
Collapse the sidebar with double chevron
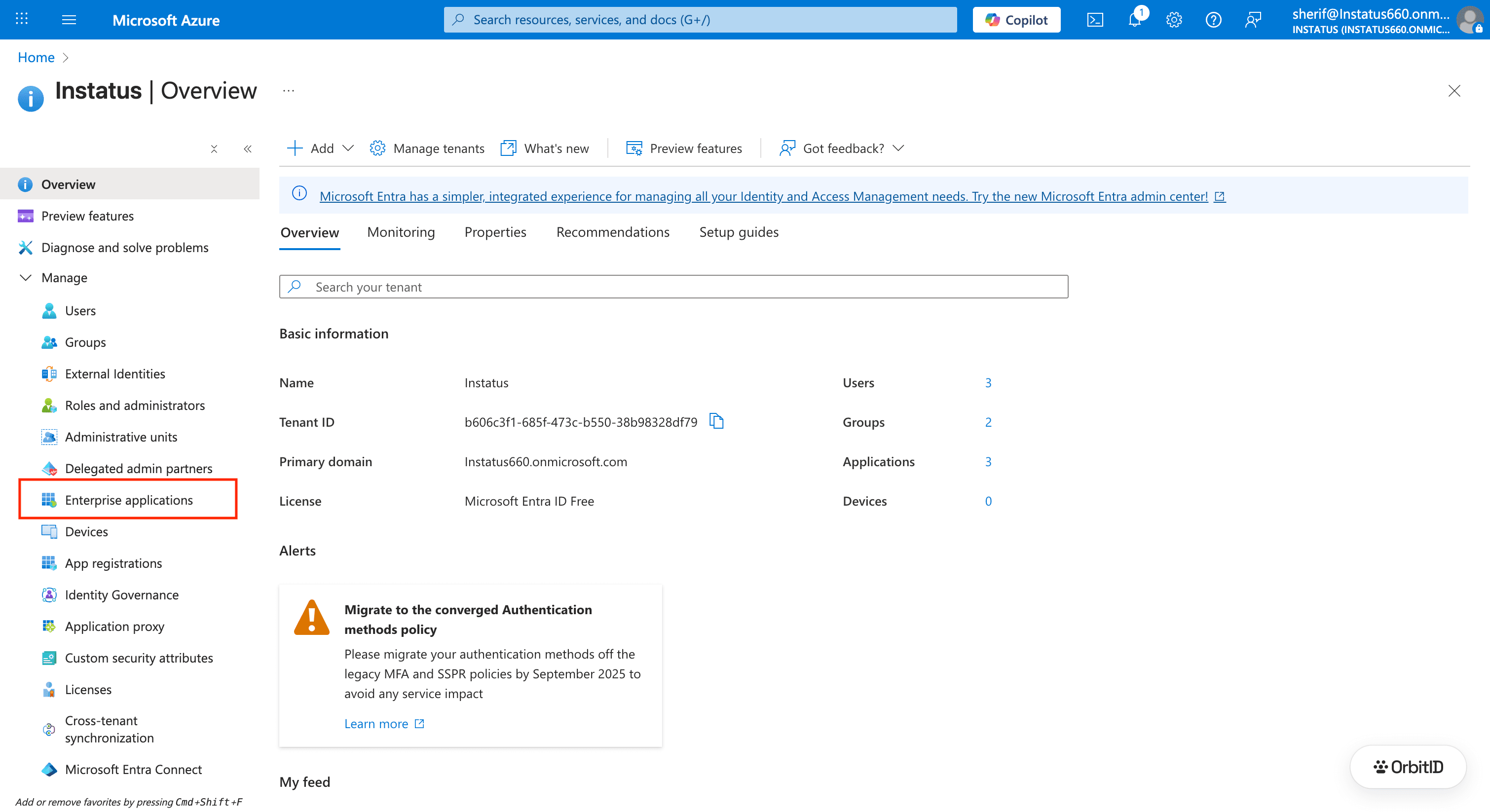point(248,148)
